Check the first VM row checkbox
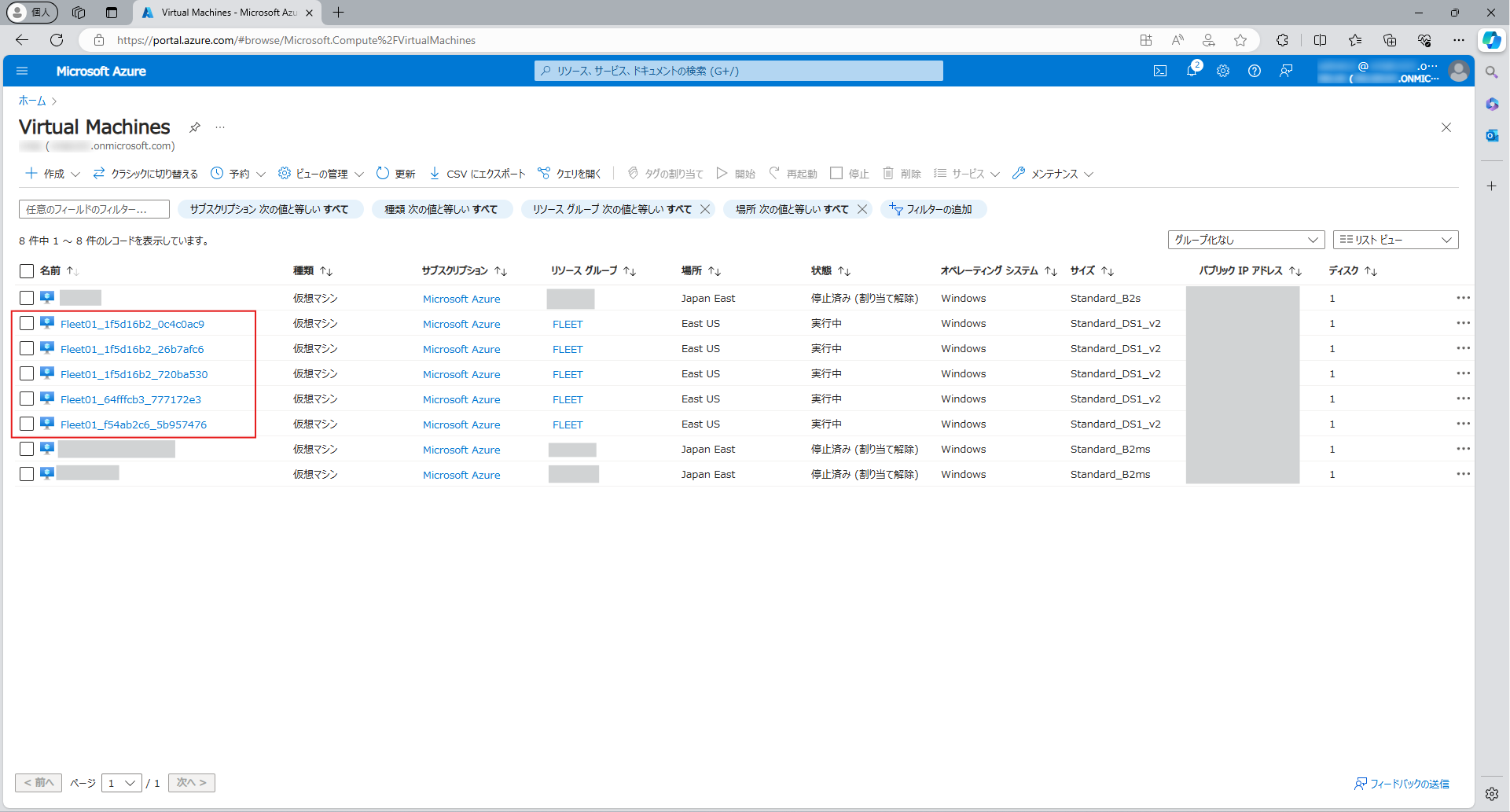This screenshot has width=1510, height=812. [x=27, y=298]
